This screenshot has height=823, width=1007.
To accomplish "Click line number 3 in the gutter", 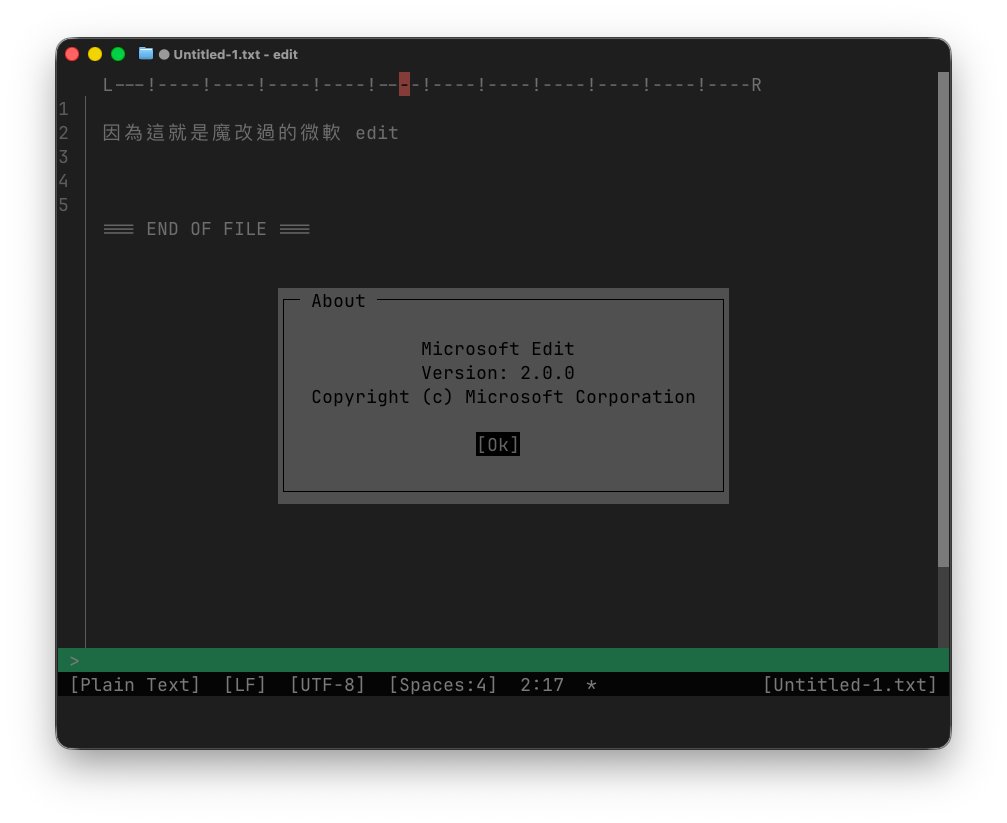I will click(x=64, y=157).
